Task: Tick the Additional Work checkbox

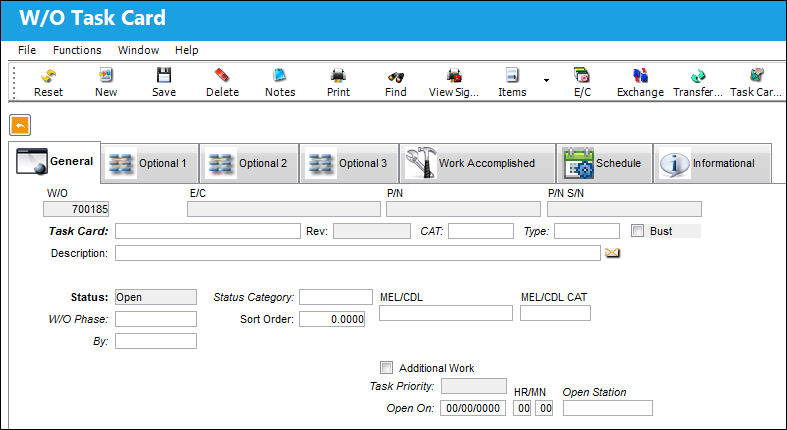Action: click(x=386, y=367)
